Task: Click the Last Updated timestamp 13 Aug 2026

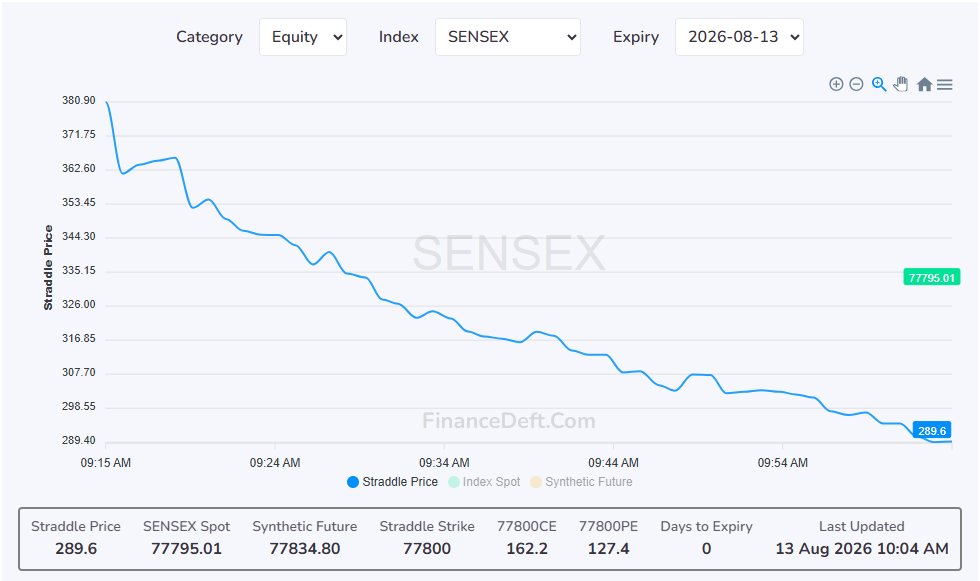Action: pyautogui.click(x=862, y=549)
